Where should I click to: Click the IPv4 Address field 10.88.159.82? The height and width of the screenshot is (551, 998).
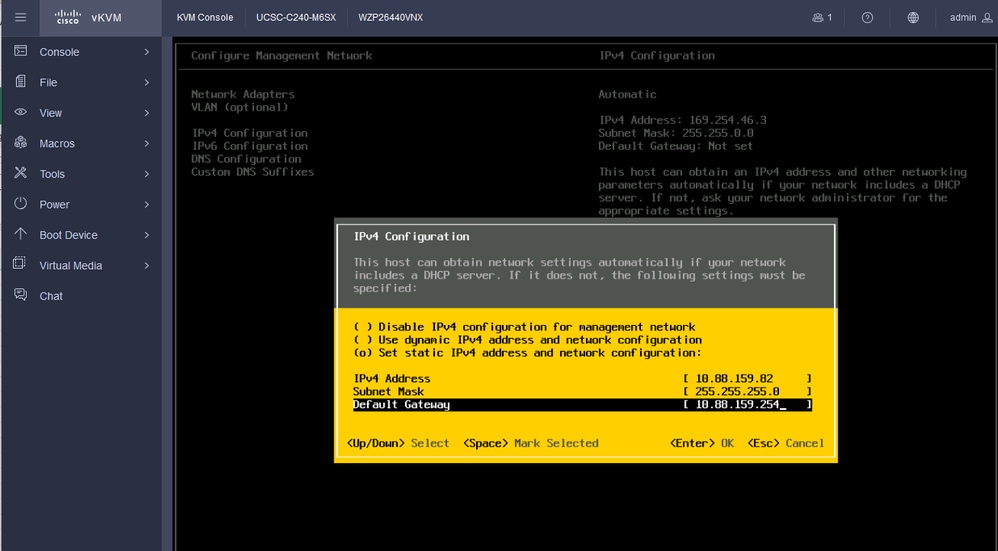pyautogui.click(x=747, y=379)
